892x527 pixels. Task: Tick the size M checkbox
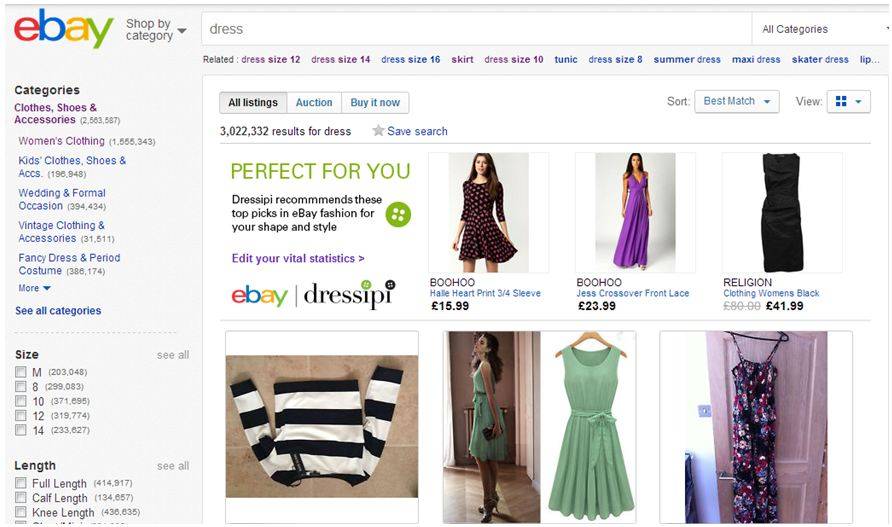pos(21,372)
